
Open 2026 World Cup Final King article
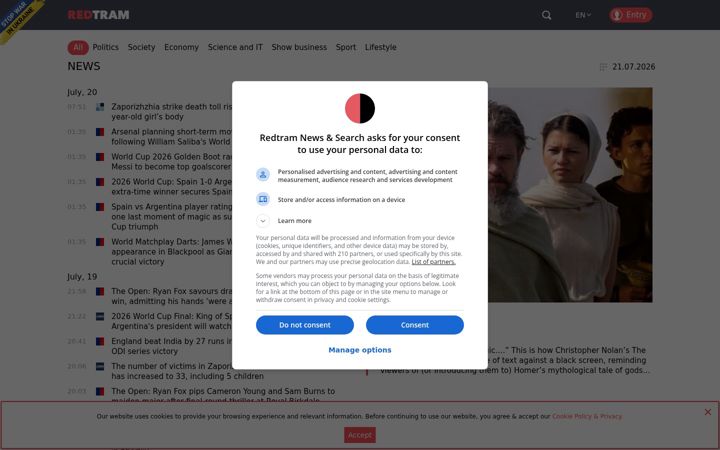pyautogui.click(x=172, y=321)
